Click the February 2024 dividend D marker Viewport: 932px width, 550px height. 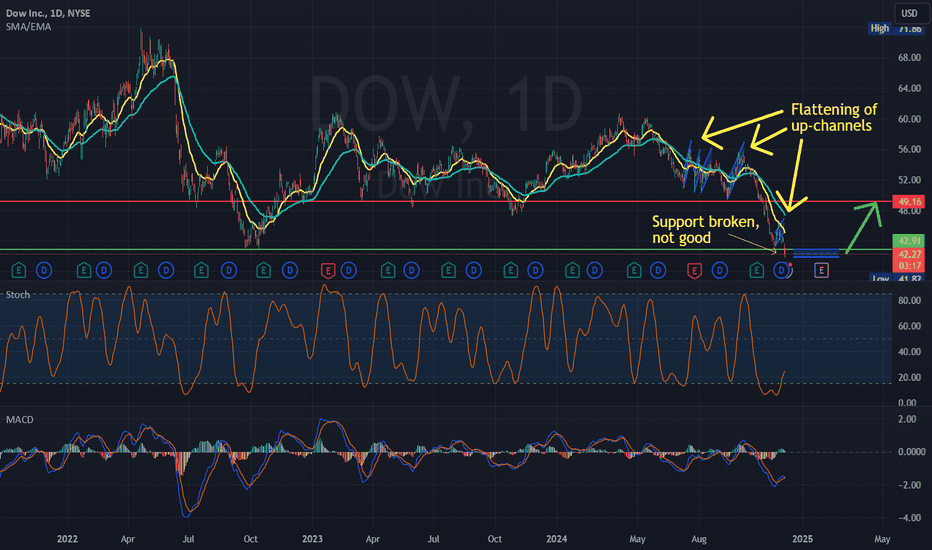coord(594,271)
